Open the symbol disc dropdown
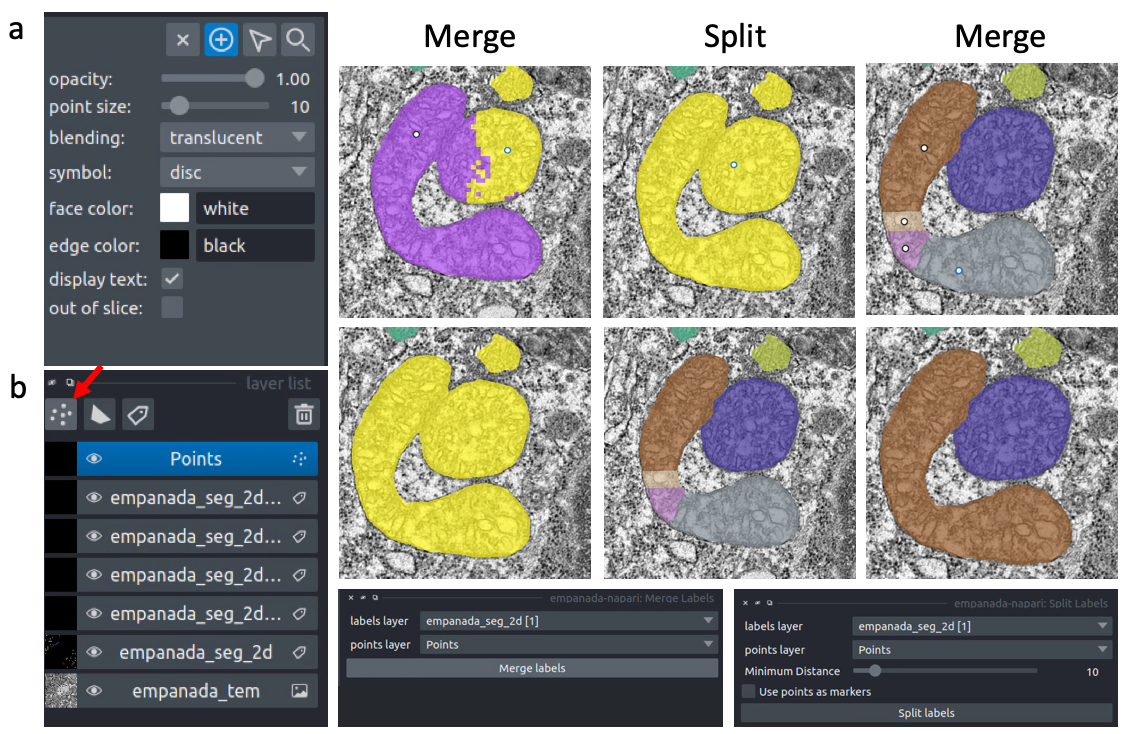 237,173
